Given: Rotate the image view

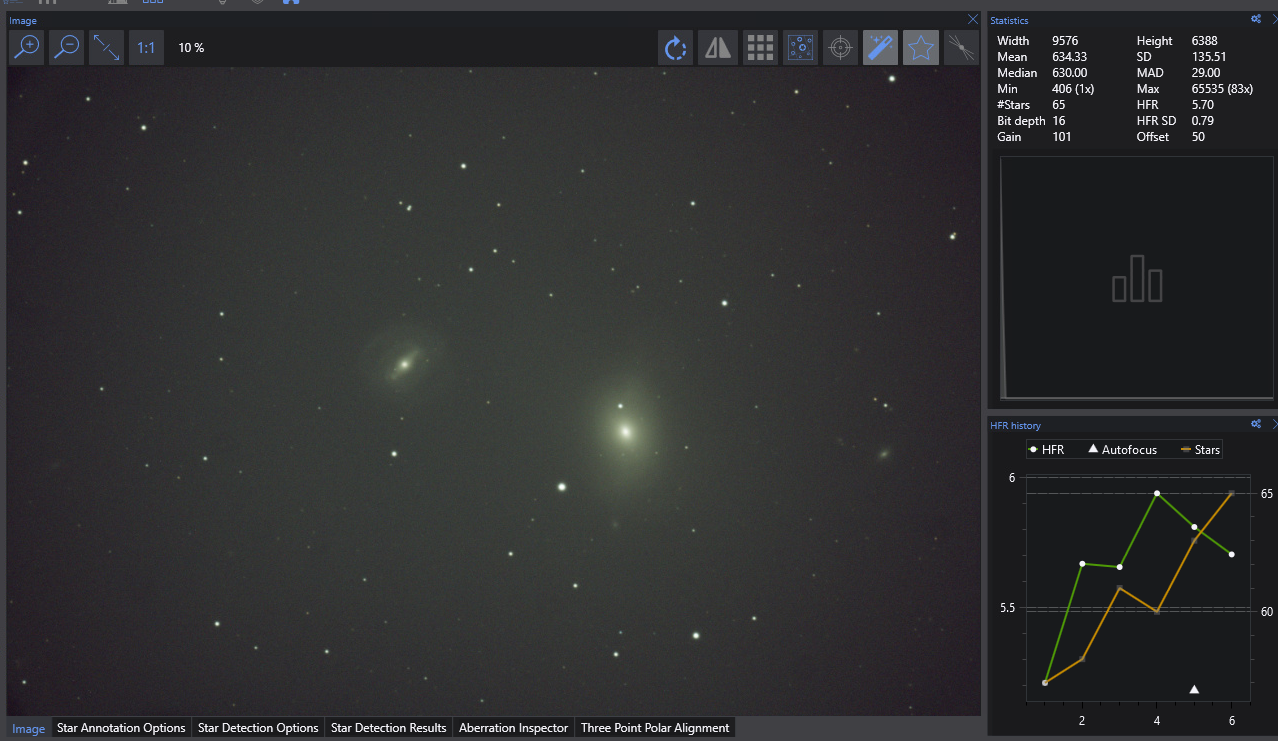Looking at the screenshot, I should (x=676, y=47).
